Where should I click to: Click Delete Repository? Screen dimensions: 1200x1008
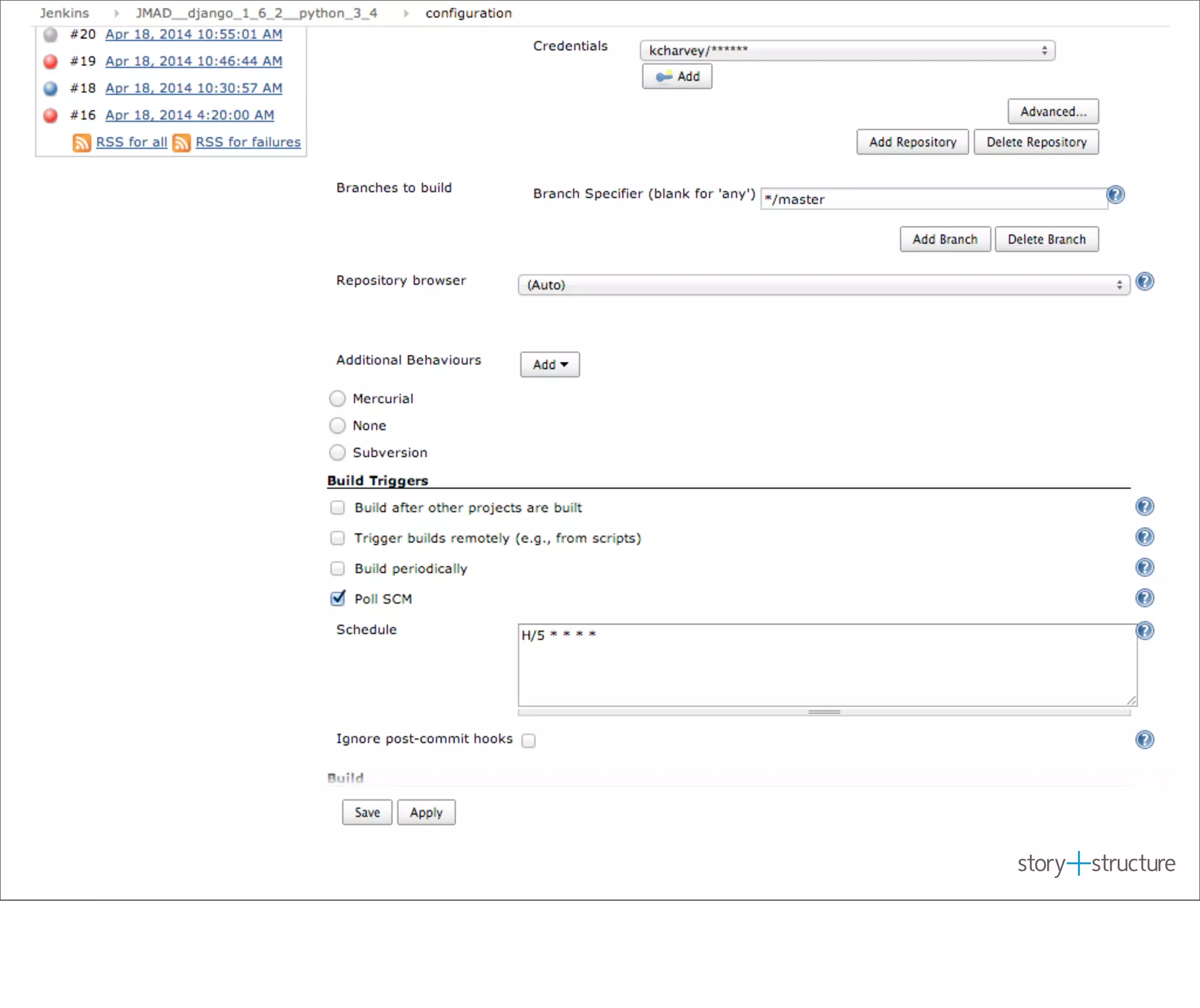[x=1036, y=142]
